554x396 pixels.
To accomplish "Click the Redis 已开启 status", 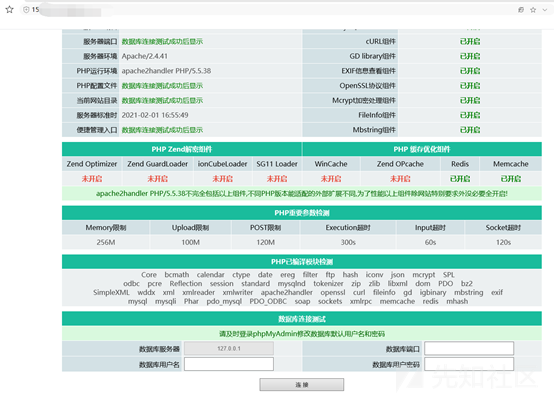I will [x=460, y=179].
